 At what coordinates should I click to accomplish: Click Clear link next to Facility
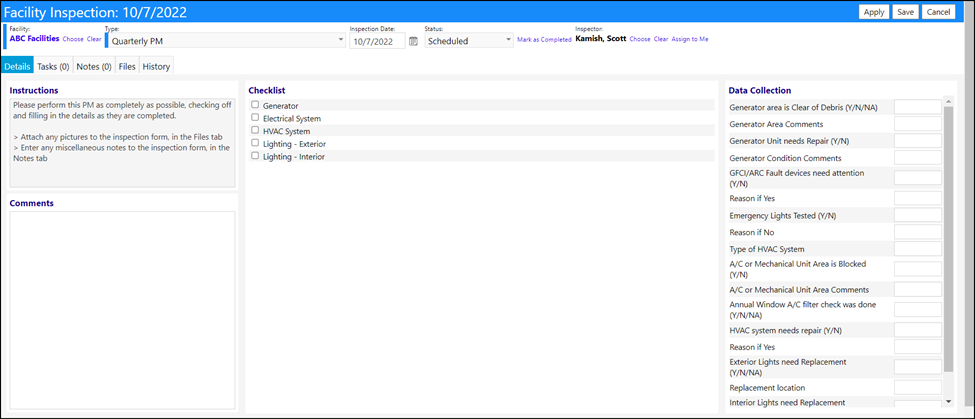[94, 39]
